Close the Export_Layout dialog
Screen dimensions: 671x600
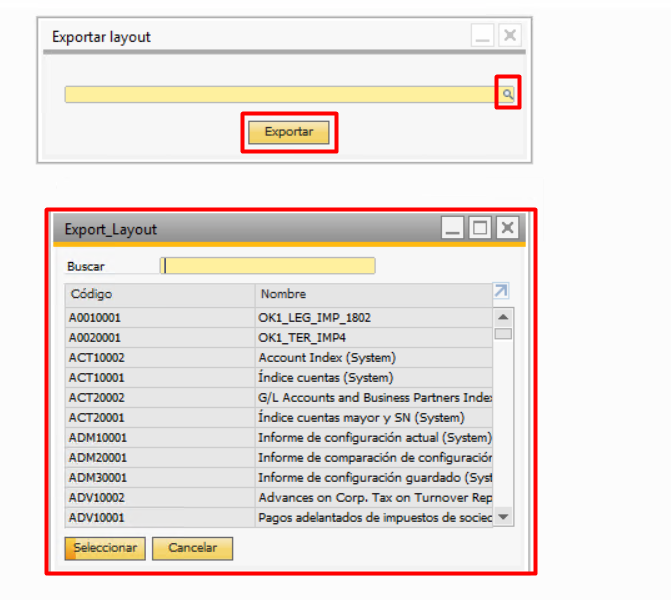(x=508, y=229)
